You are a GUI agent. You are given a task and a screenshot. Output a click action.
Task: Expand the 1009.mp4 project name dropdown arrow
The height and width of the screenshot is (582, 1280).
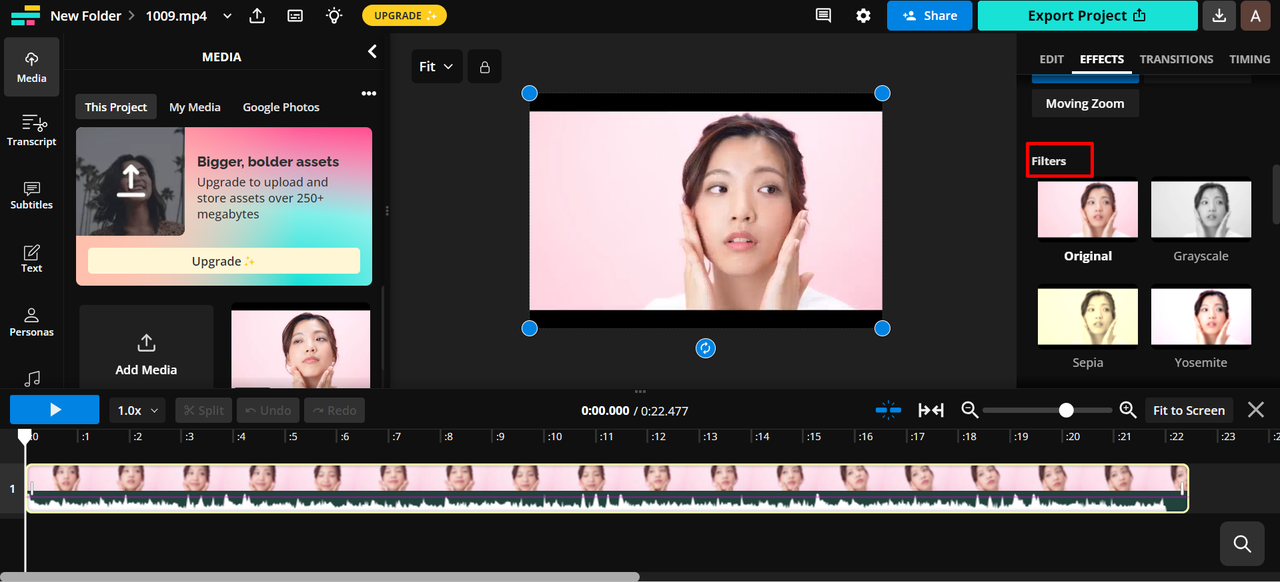[x=227, y=16]
